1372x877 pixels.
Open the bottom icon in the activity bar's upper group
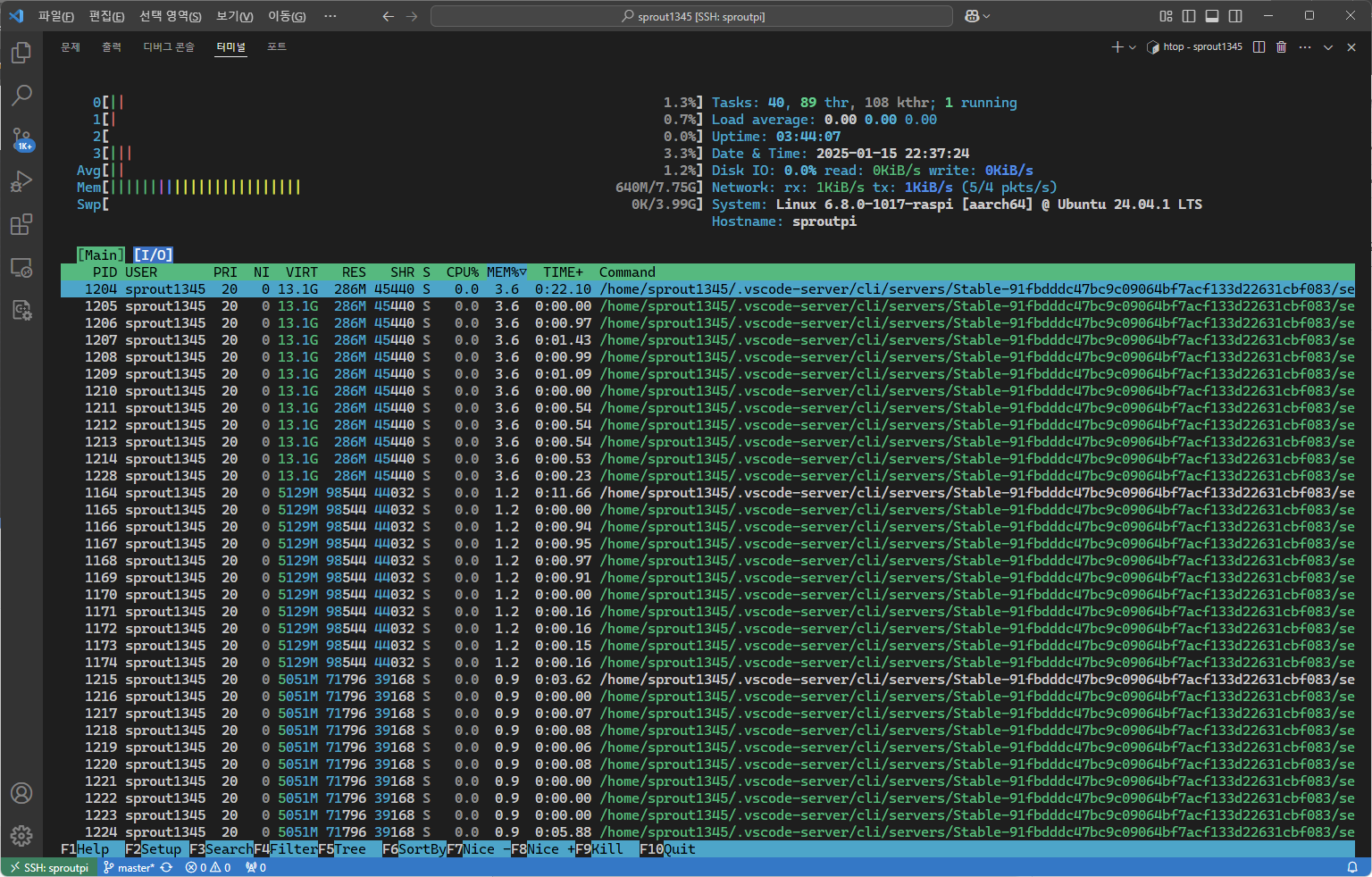pos(21,310)
